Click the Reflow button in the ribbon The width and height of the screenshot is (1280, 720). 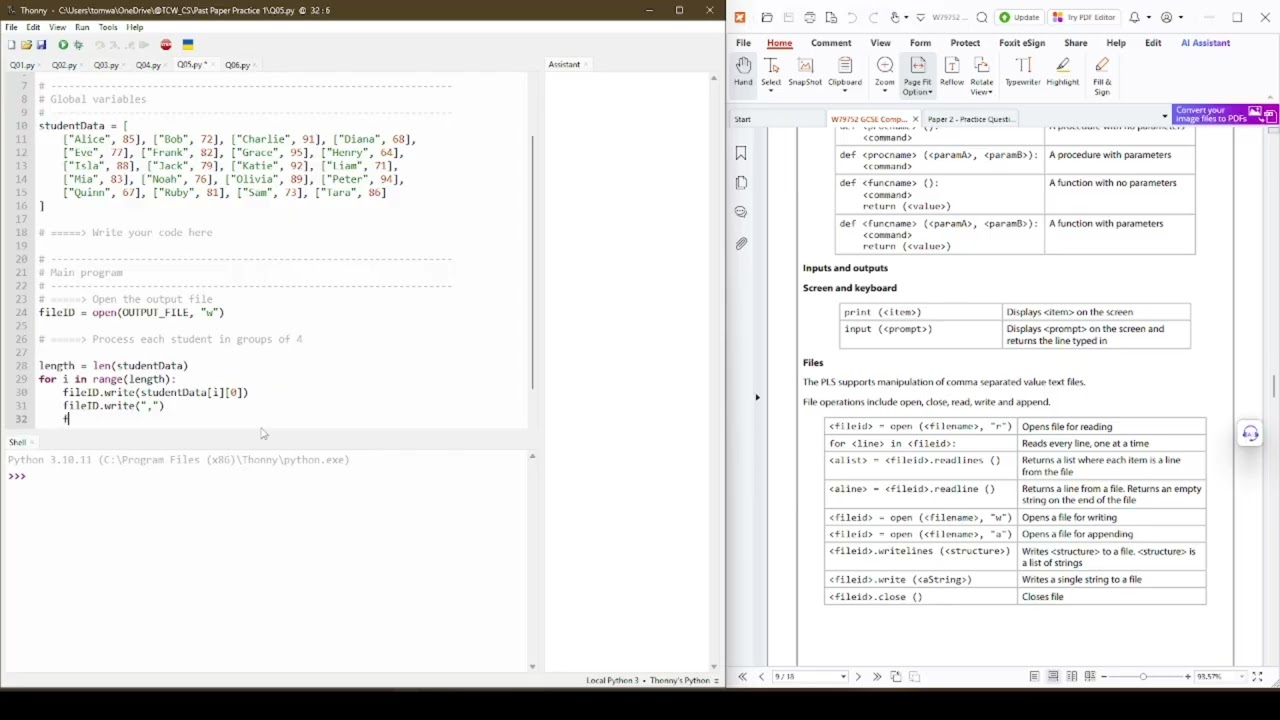coord(952,70)
